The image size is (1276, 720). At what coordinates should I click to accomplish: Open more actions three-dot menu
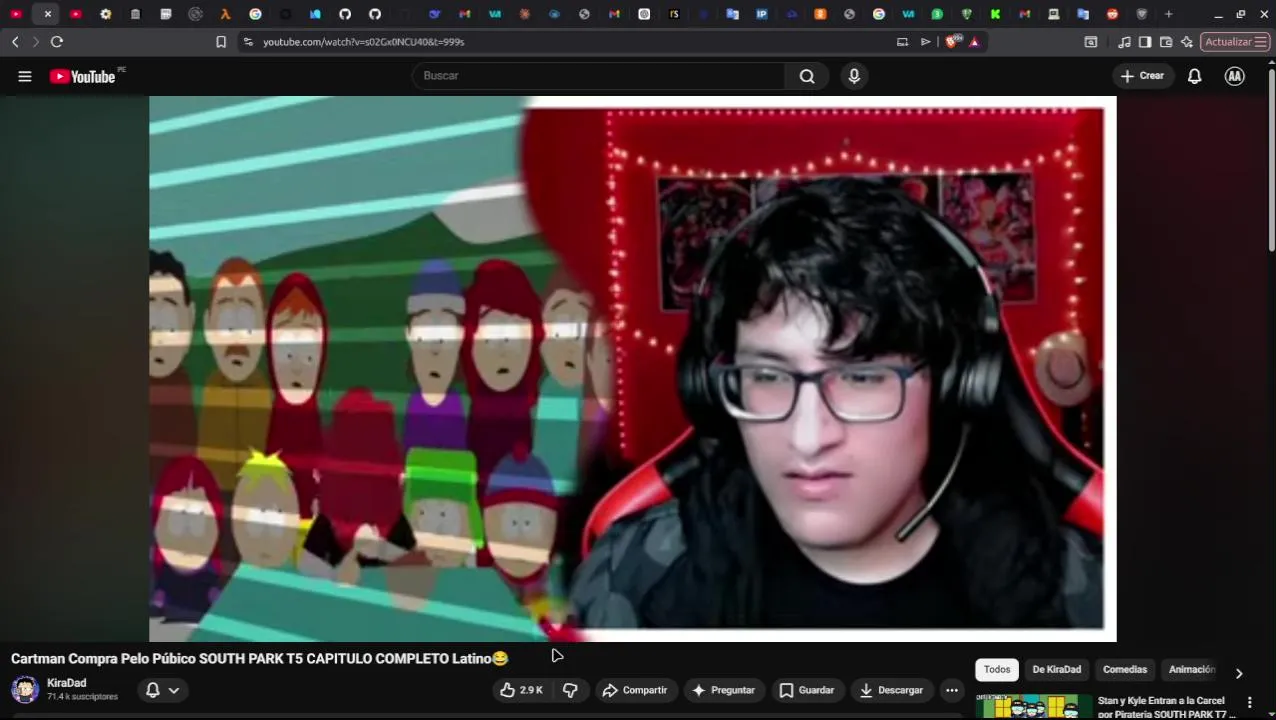(952, 690)
